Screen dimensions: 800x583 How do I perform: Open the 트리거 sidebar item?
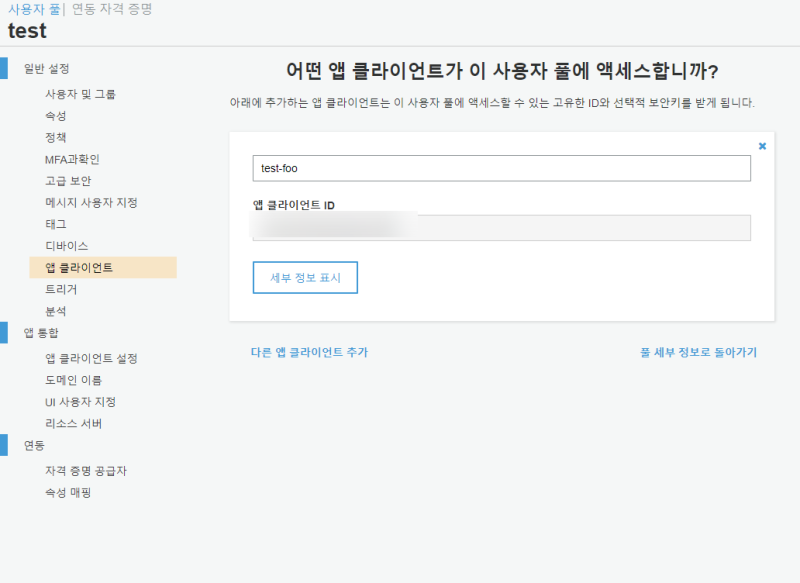pyautogui.click(x=61, y=289)
